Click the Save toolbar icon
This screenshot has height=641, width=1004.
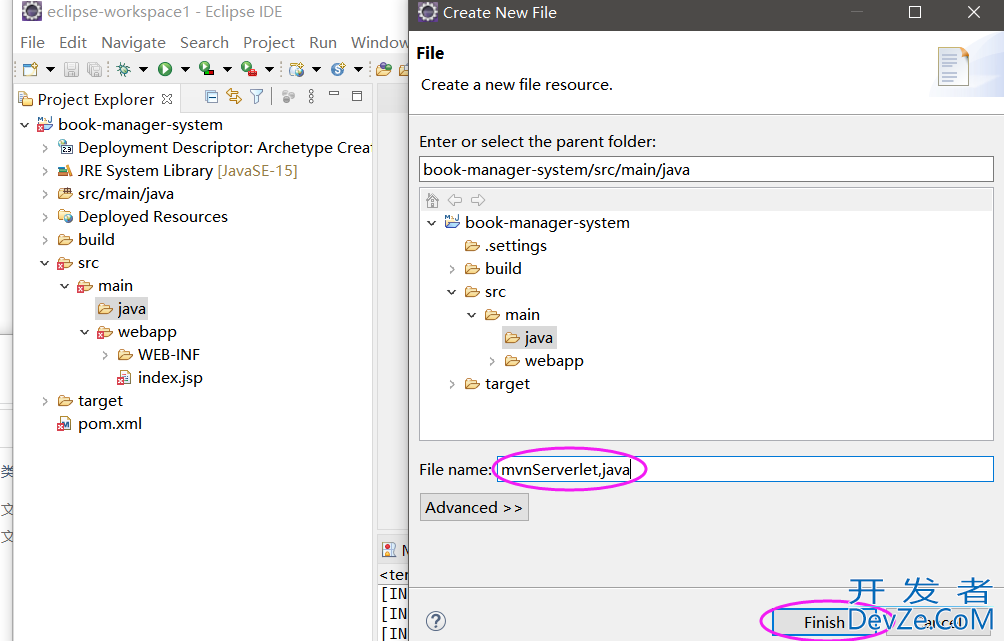pyautogui.click(x=71, y=69)
